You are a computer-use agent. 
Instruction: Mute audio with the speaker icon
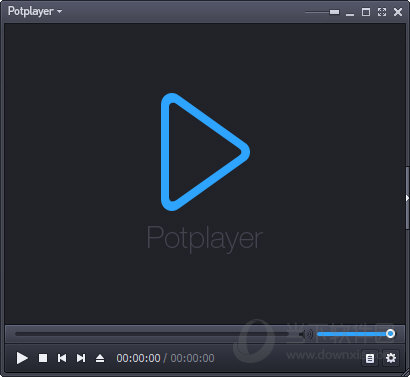(x=305, y=334)
